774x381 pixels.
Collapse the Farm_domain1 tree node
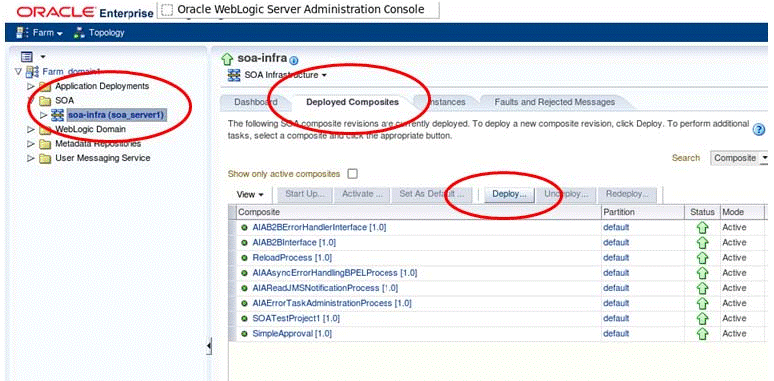coord(18,72)
